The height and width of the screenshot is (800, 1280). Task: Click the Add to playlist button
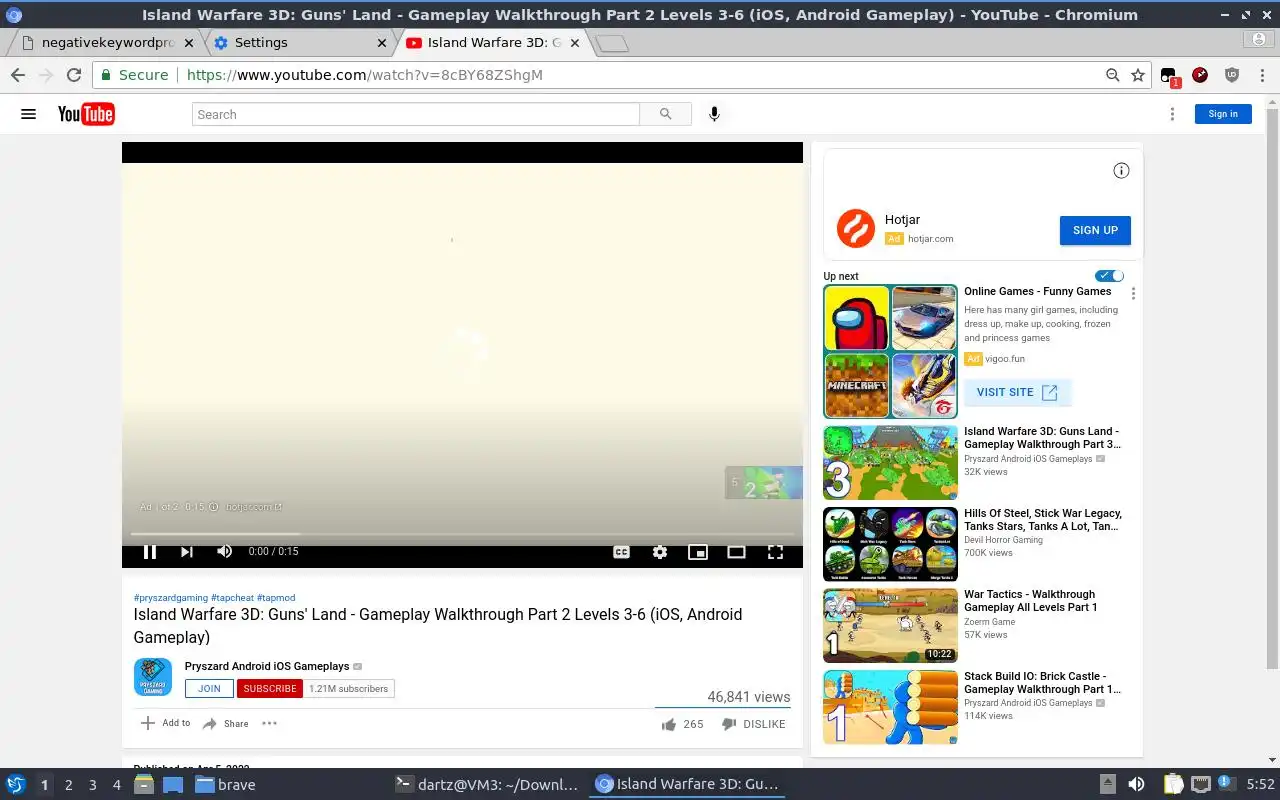pyautogui.click(x=165, y=723)
